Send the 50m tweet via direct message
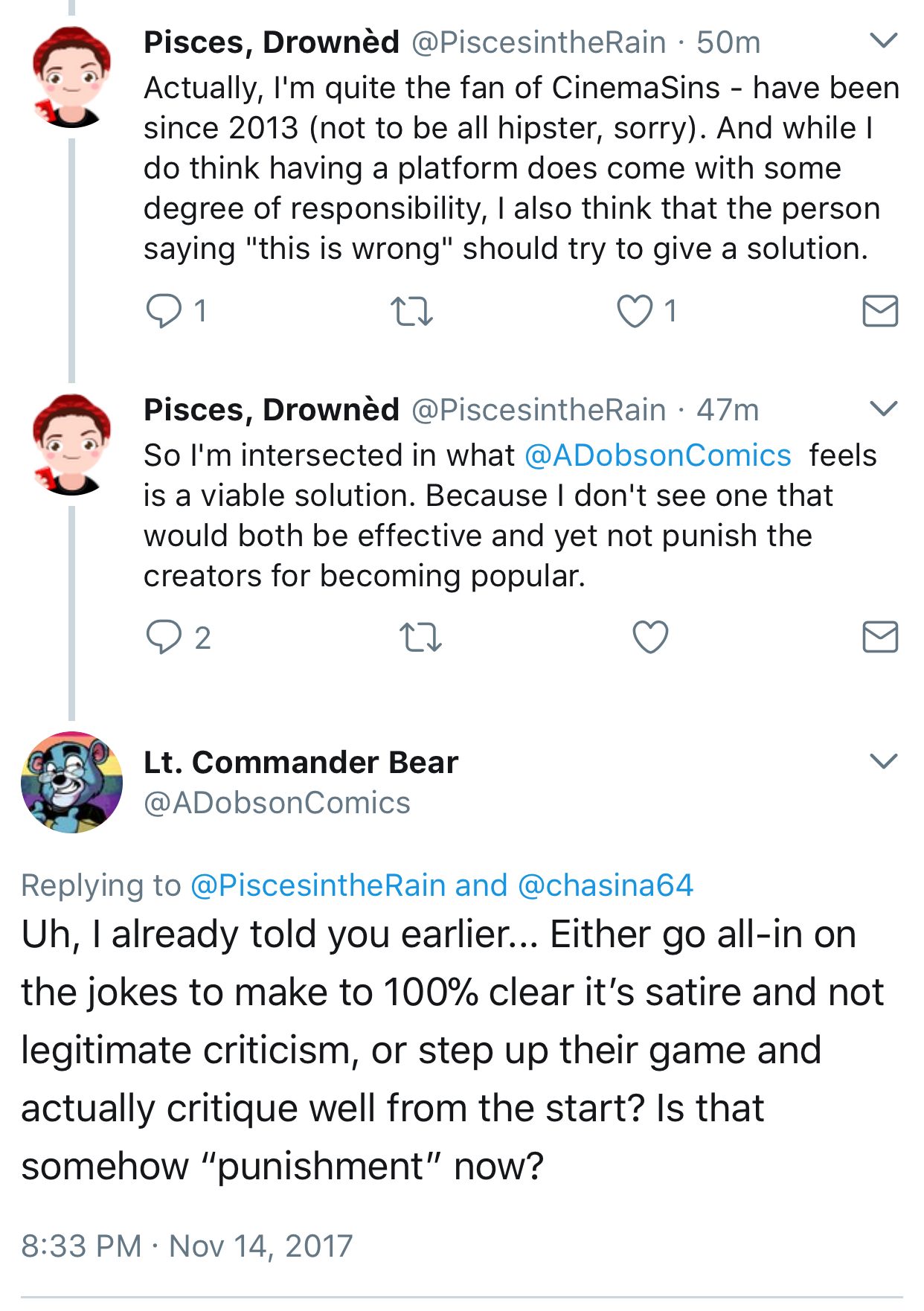Image resolution: width=924 pixels, height=1311 pixels. click(x=880, y=311)
